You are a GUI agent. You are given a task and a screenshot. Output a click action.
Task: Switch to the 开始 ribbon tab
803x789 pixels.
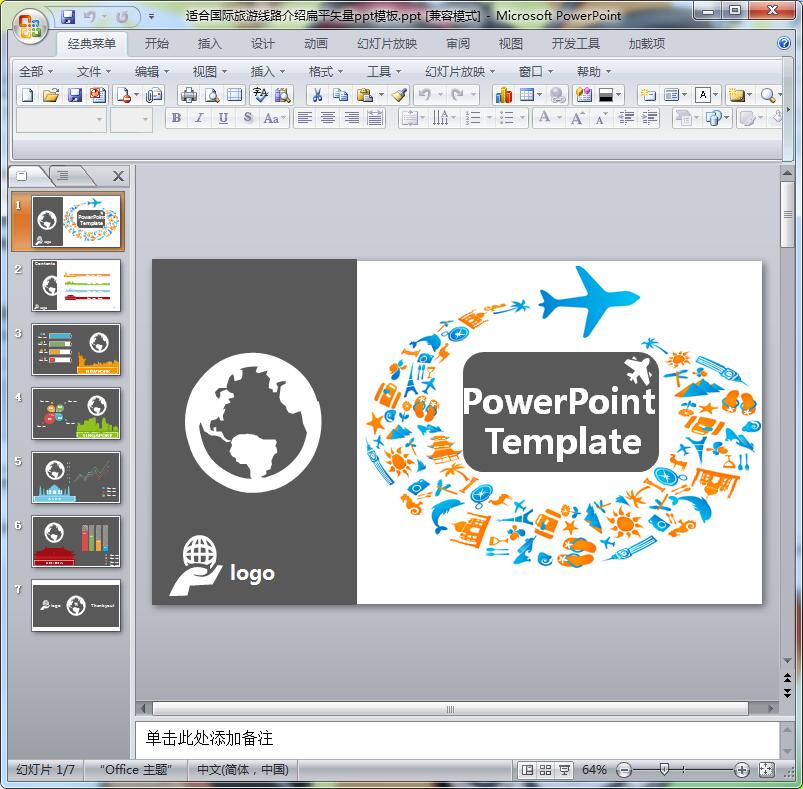coord(157,44)
